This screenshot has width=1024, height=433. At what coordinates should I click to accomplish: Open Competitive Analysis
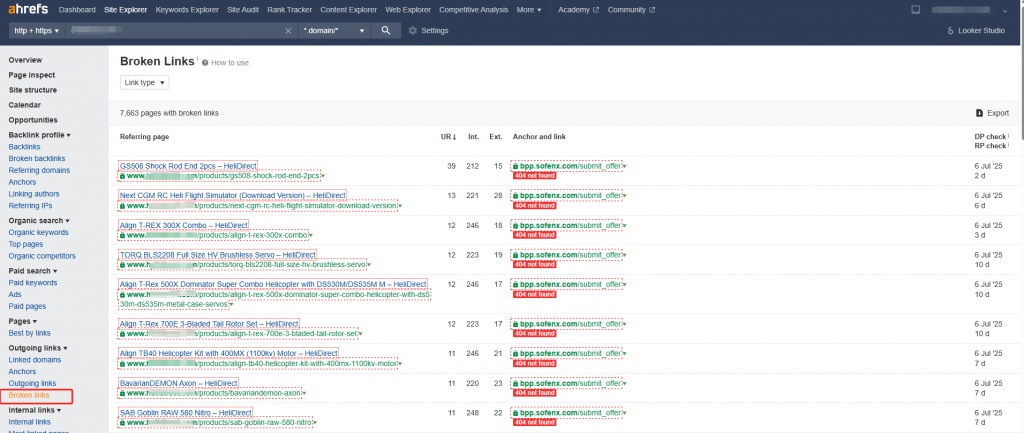(473, 10)
